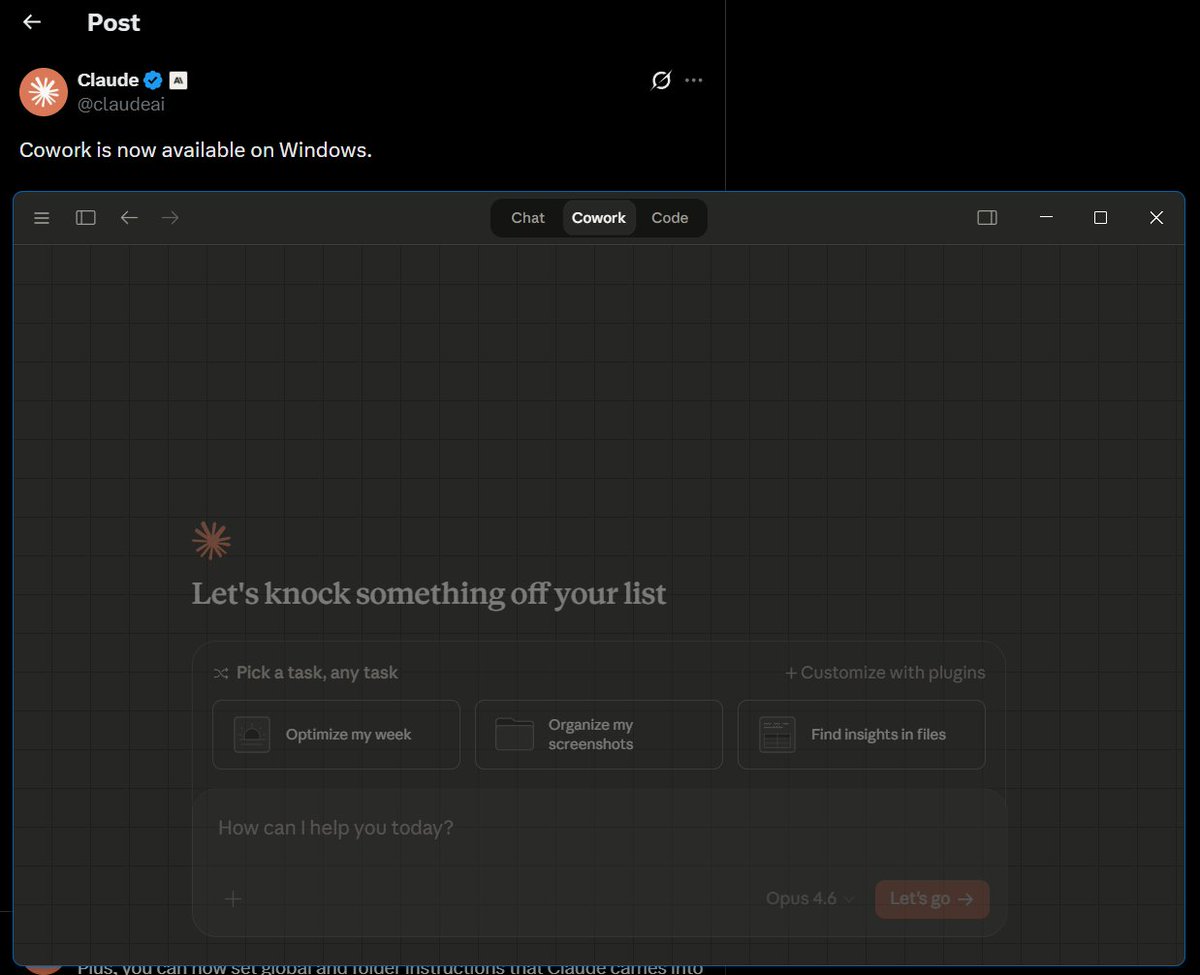Close the Claude app window

point(1156,218)
